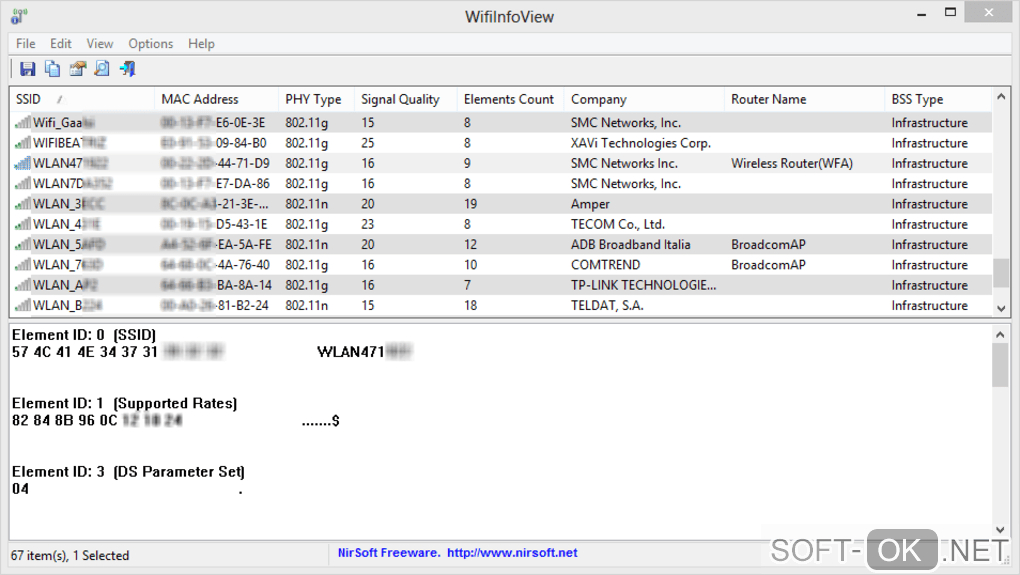1020x575 pixels.
Task: Select the ADB Broadband Italia company cell
Action: (x=630, y=245)
